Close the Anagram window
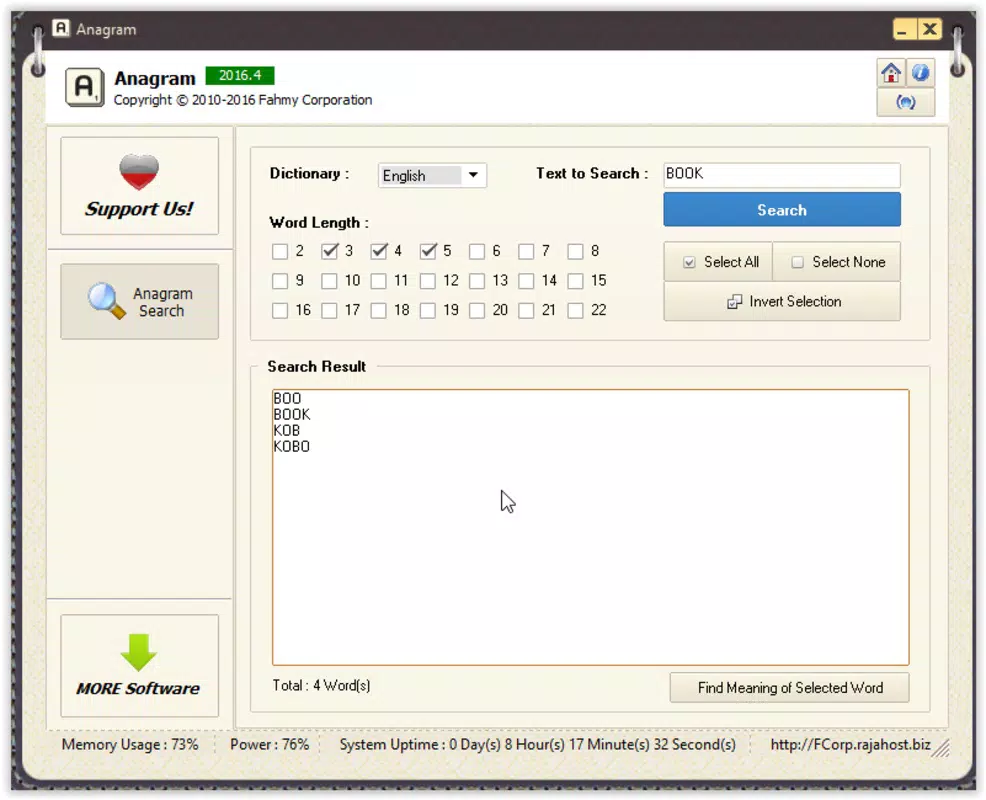 929,29
